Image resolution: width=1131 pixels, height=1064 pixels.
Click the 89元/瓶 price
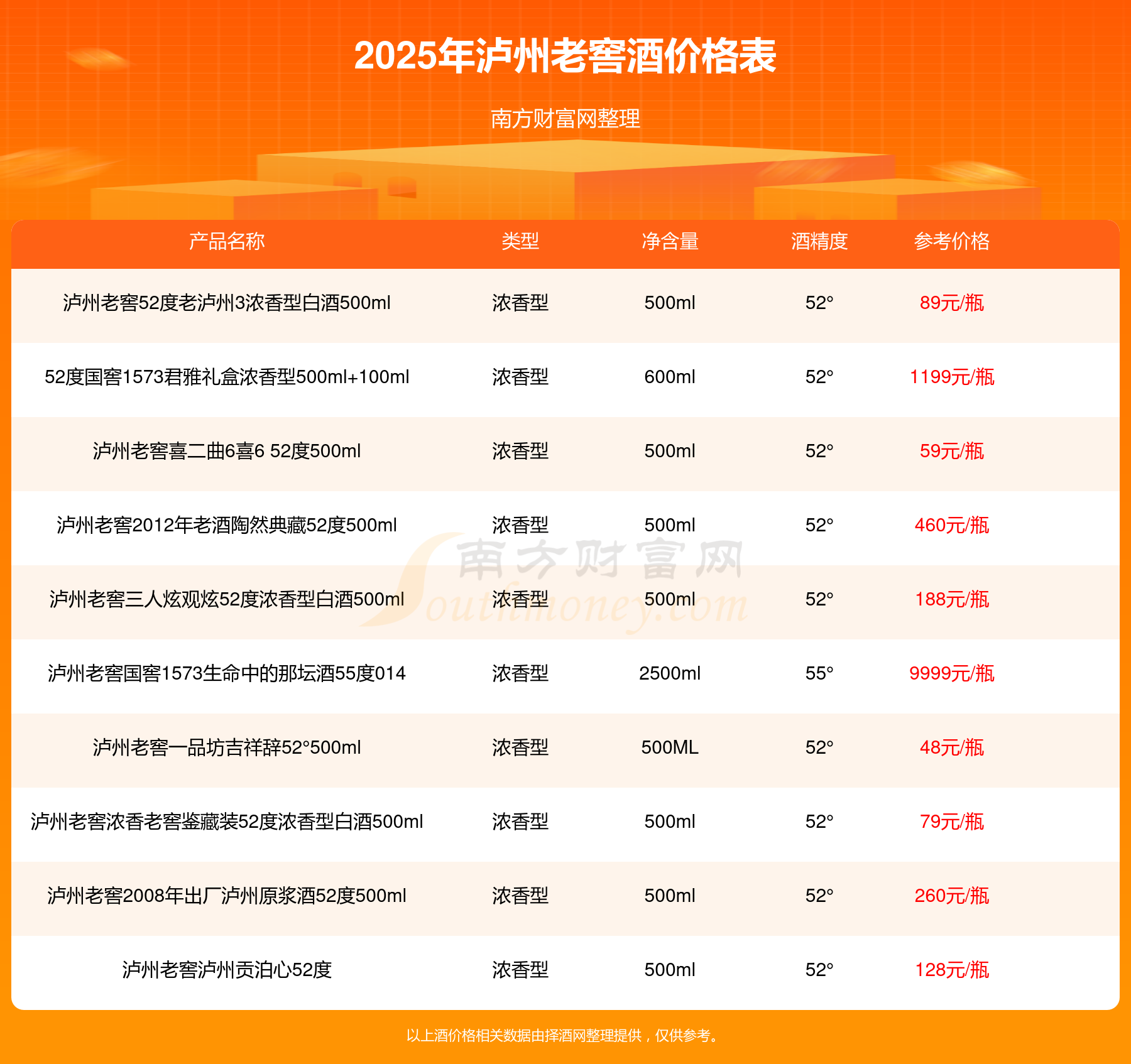(x=952, y=303)
